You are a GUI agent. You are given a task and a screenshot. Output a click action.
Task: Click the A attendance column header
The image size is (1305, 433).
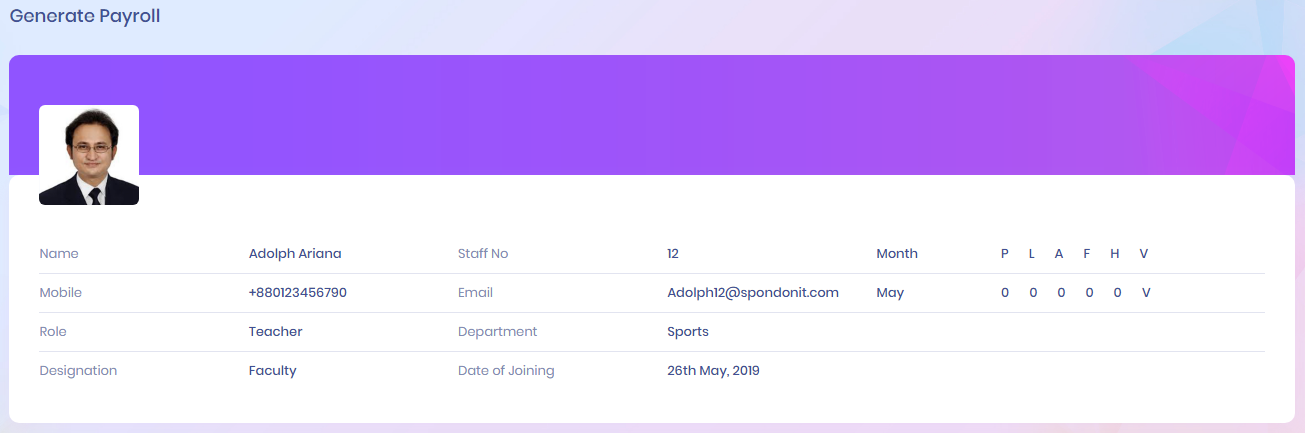tap(1059, 254)
